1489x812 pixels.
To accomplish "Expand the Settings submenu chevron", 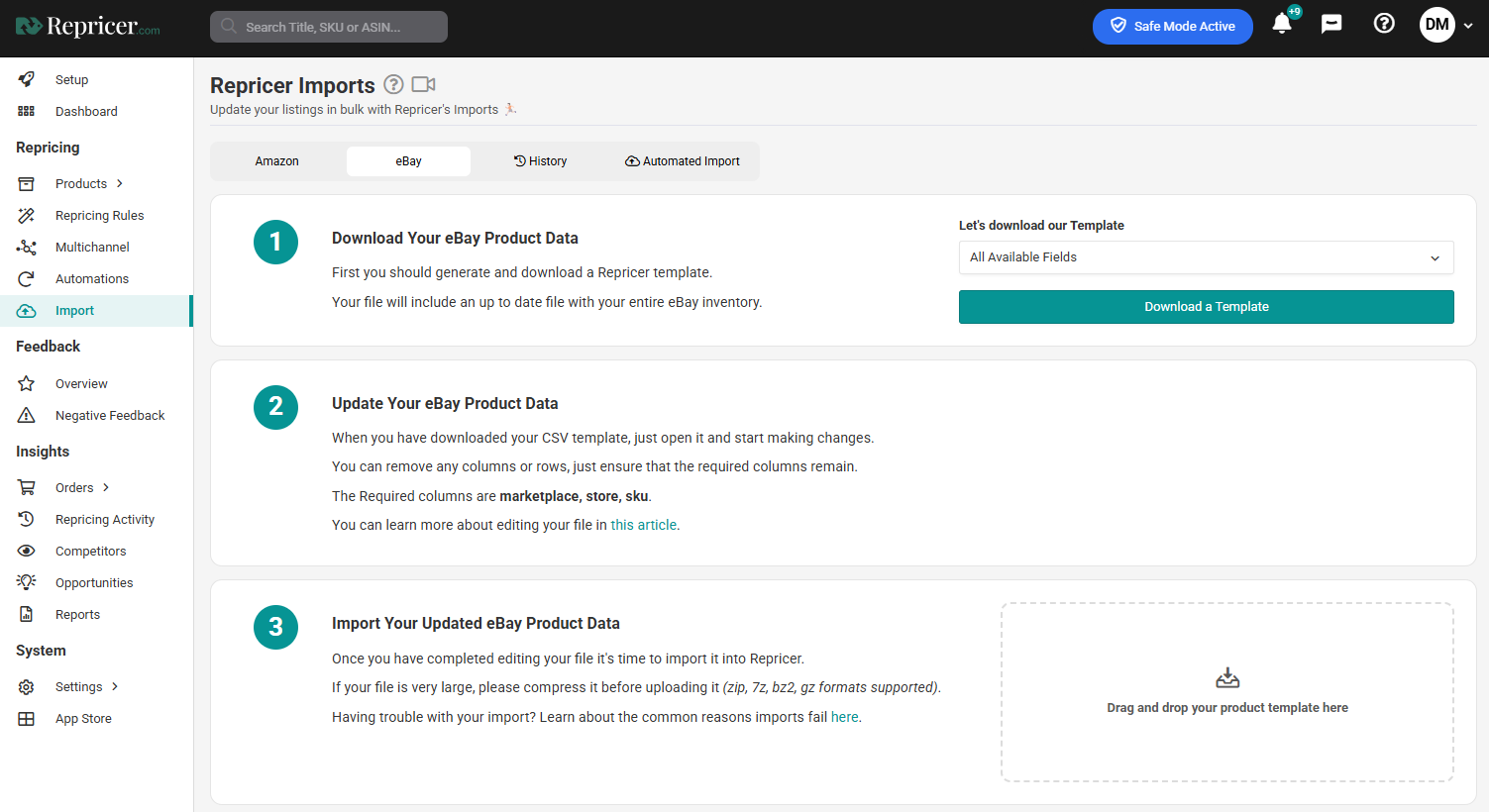I will click(115, 686).
